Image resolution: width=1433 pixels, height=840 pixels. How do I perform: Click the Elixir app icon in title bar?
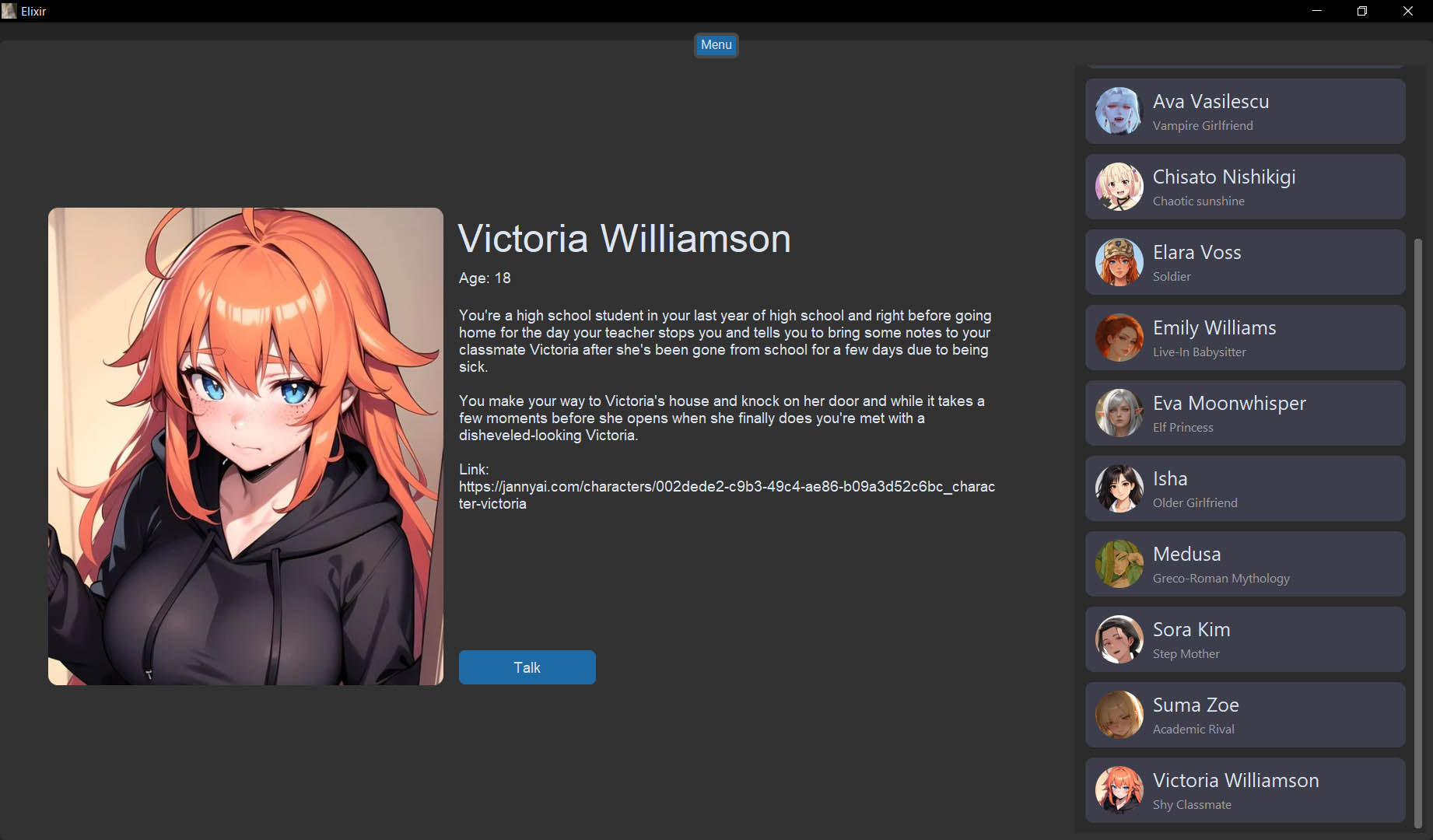9,11
